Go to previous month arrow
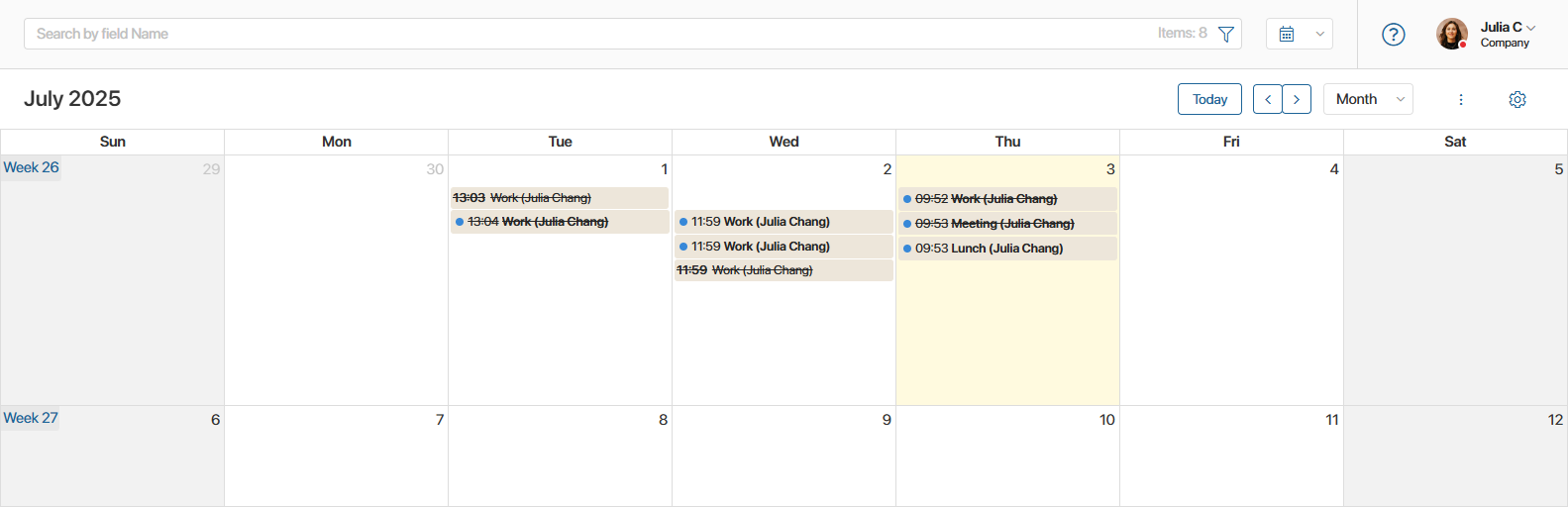1568x507 pixels. pos(1268,99)
